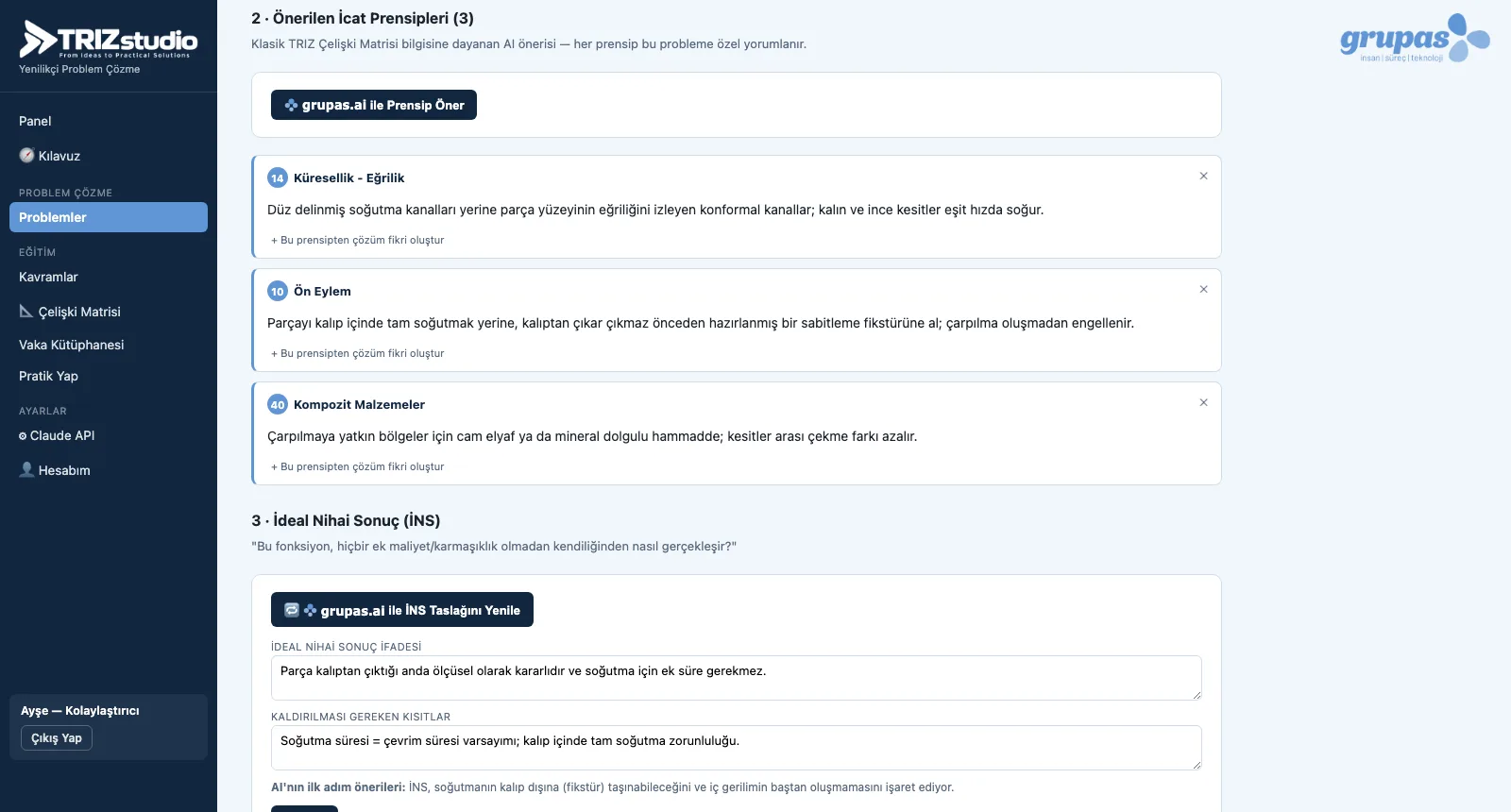Create solution idea from Küresellik principle

tap(358, 240)
